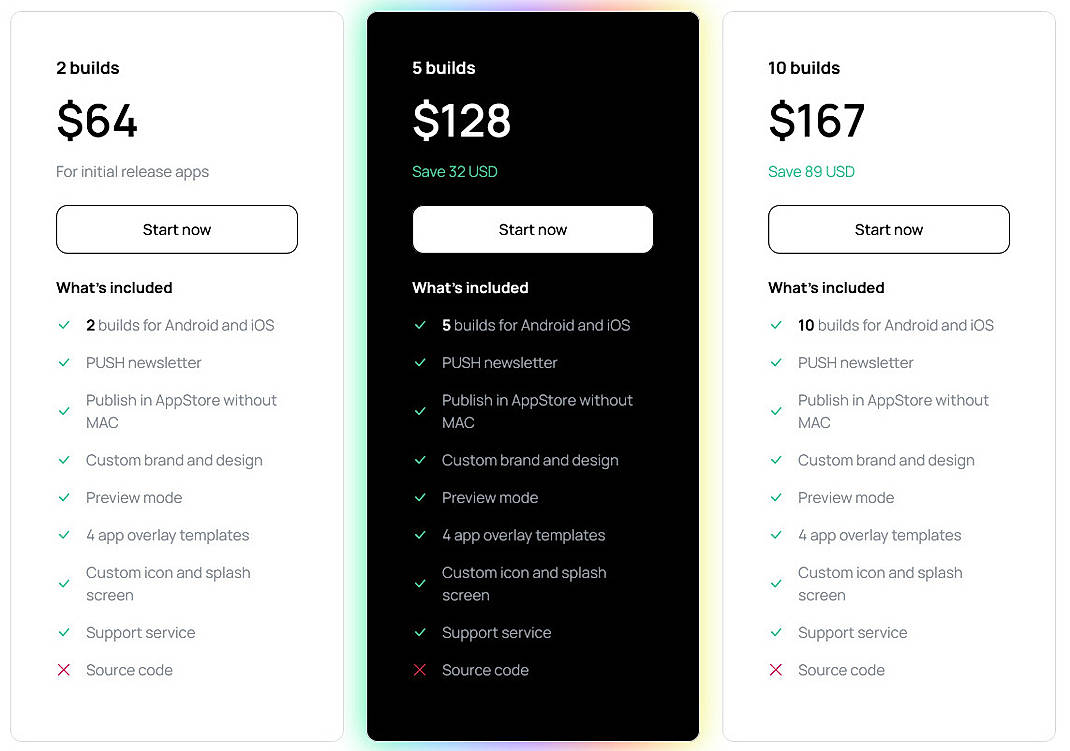Click the checkmark beside Support service in 5-builds plan
This screenshot has width=1070, height=751.
click(x=420, y=632)
